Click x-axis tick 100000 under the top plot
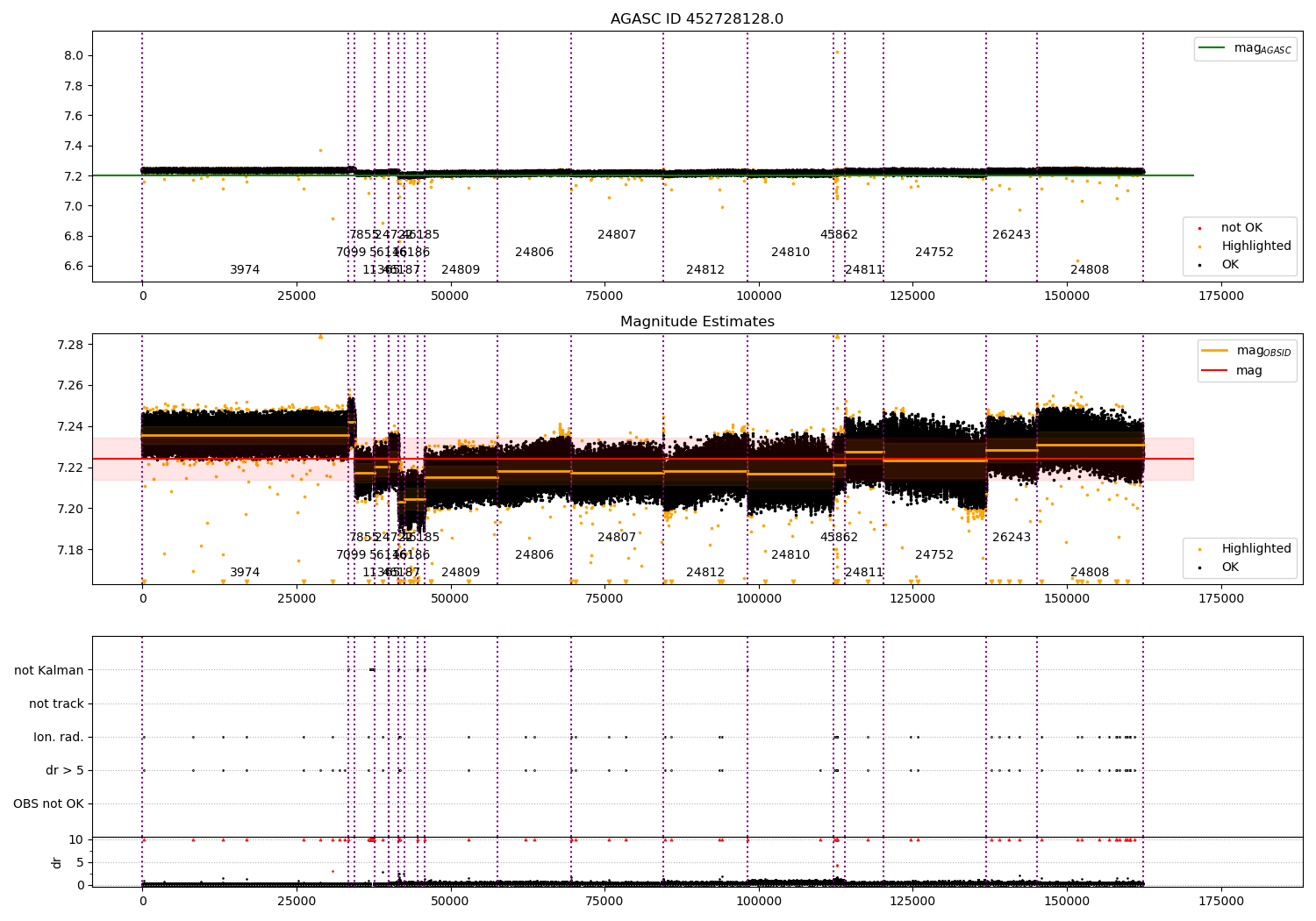1316x921 pixels. pos(759,296)
